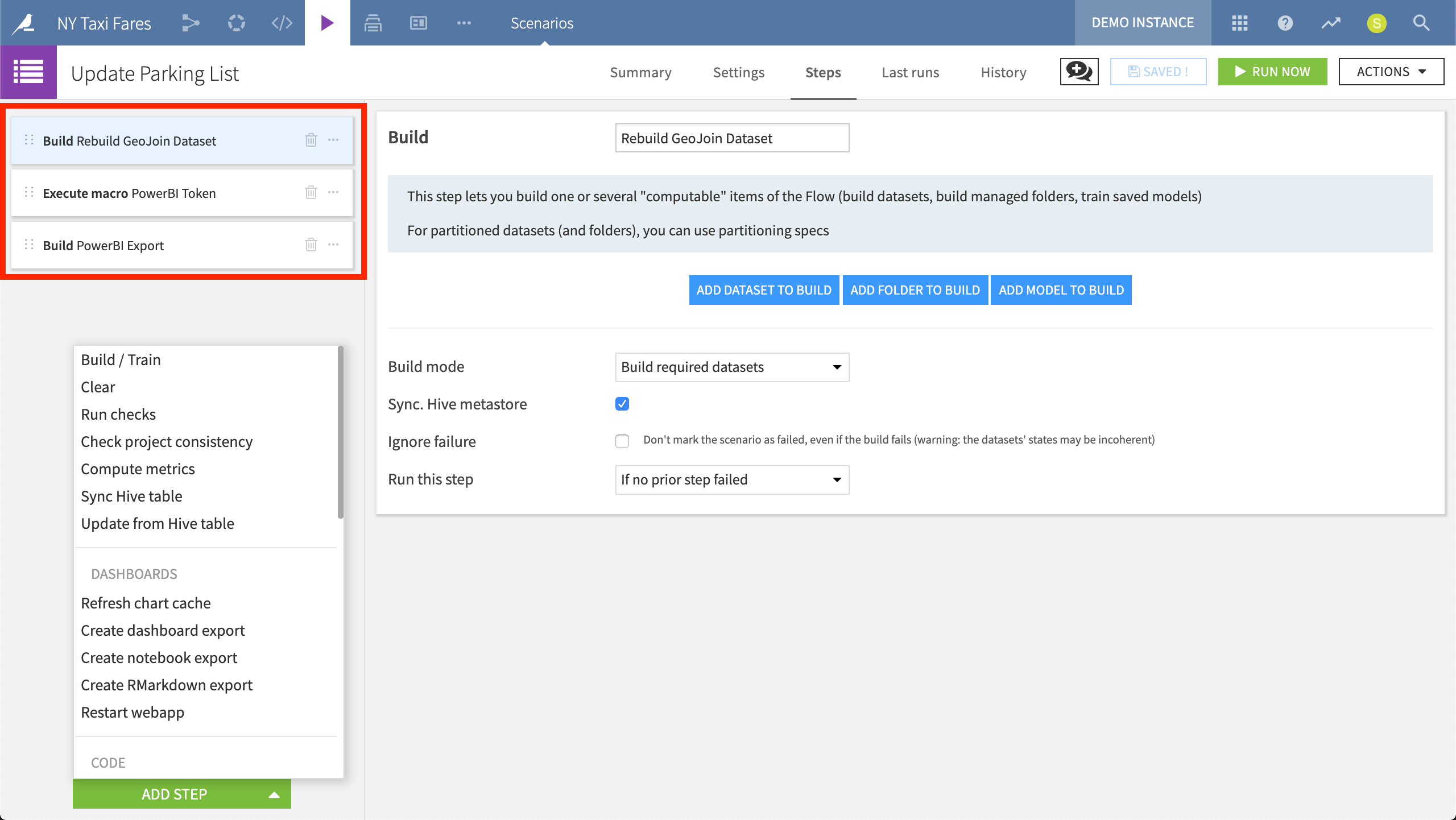1456x820 pixels.
Task: Click the green RUN NOW button
Action: point(1272,72)
